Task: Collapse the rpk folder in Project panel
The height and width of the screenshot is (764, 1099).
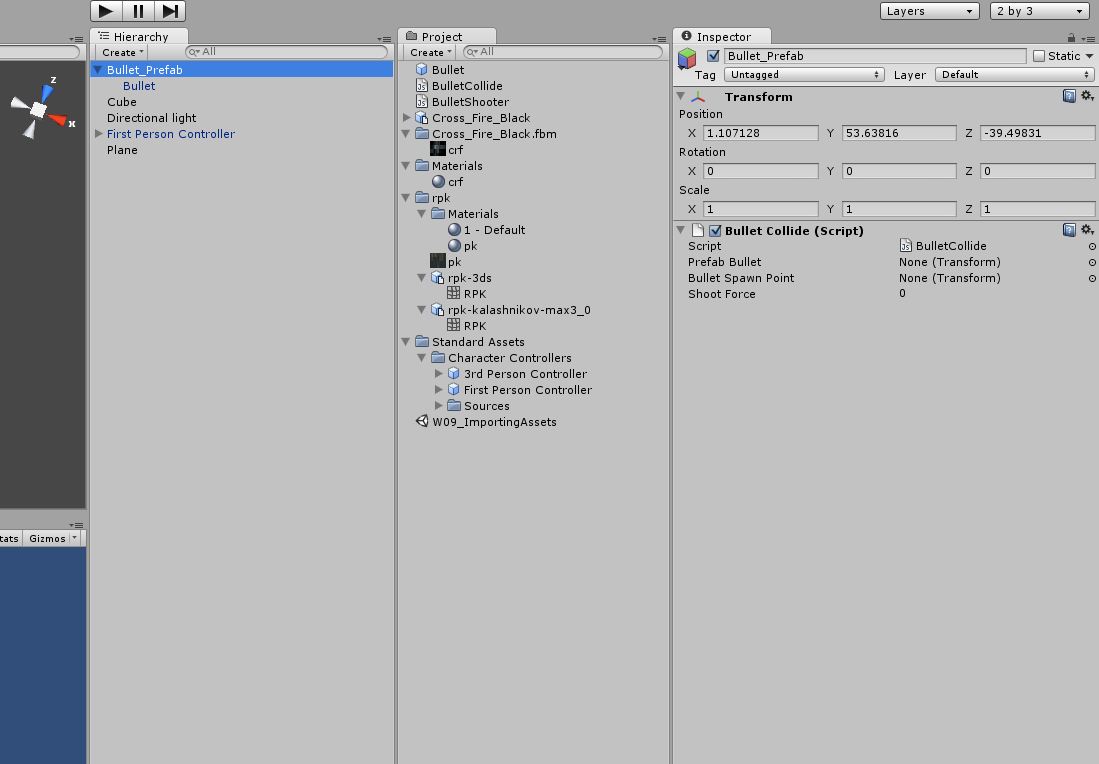Action: pos(406,197)
